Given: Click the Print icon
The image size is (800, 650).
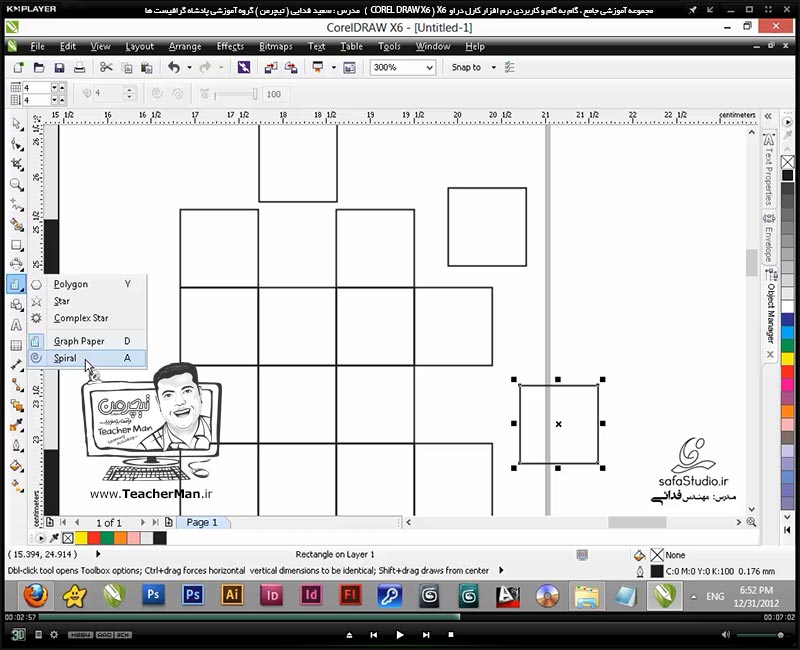Looking at the screenshot, I should click(79, 67).
